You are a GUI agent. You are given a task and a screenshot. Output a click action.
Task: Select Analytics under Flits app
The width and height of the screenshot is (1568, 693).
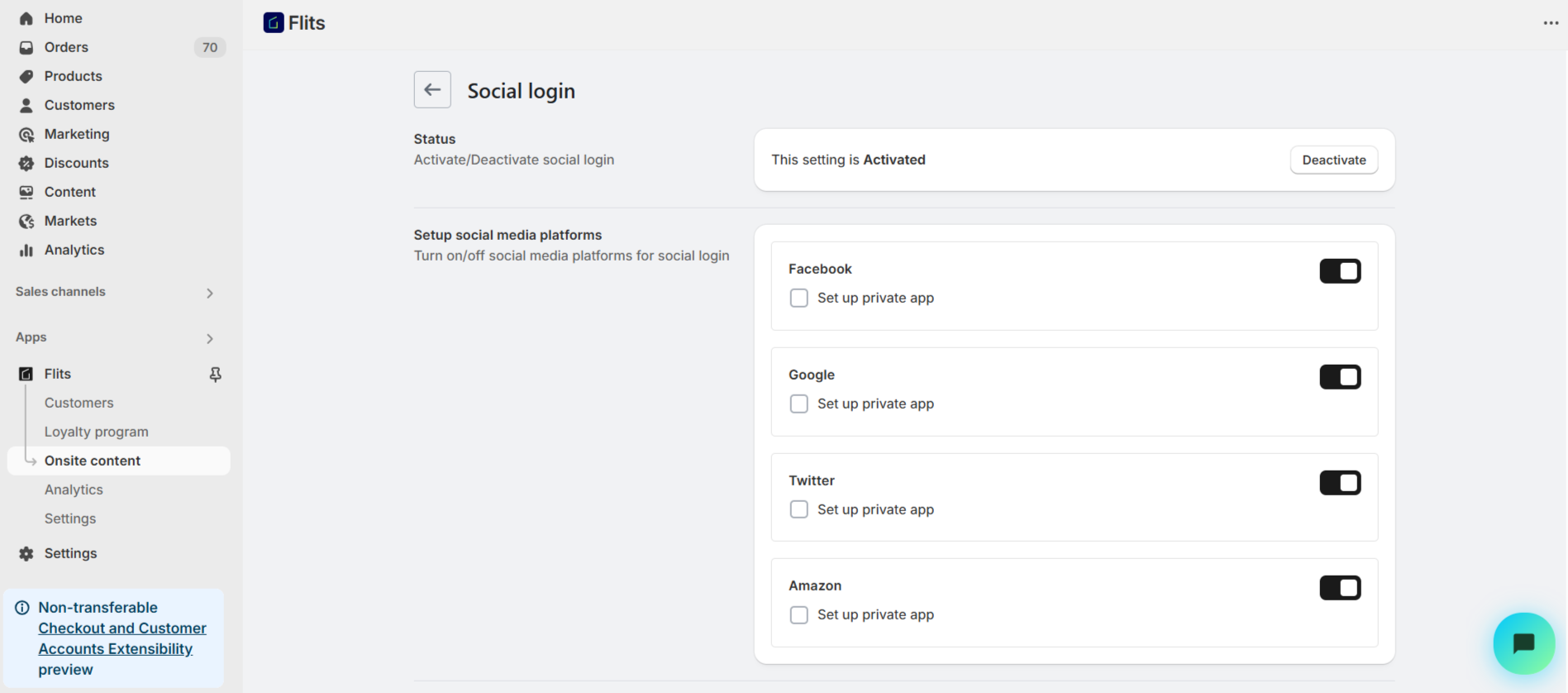coord(74,490)
